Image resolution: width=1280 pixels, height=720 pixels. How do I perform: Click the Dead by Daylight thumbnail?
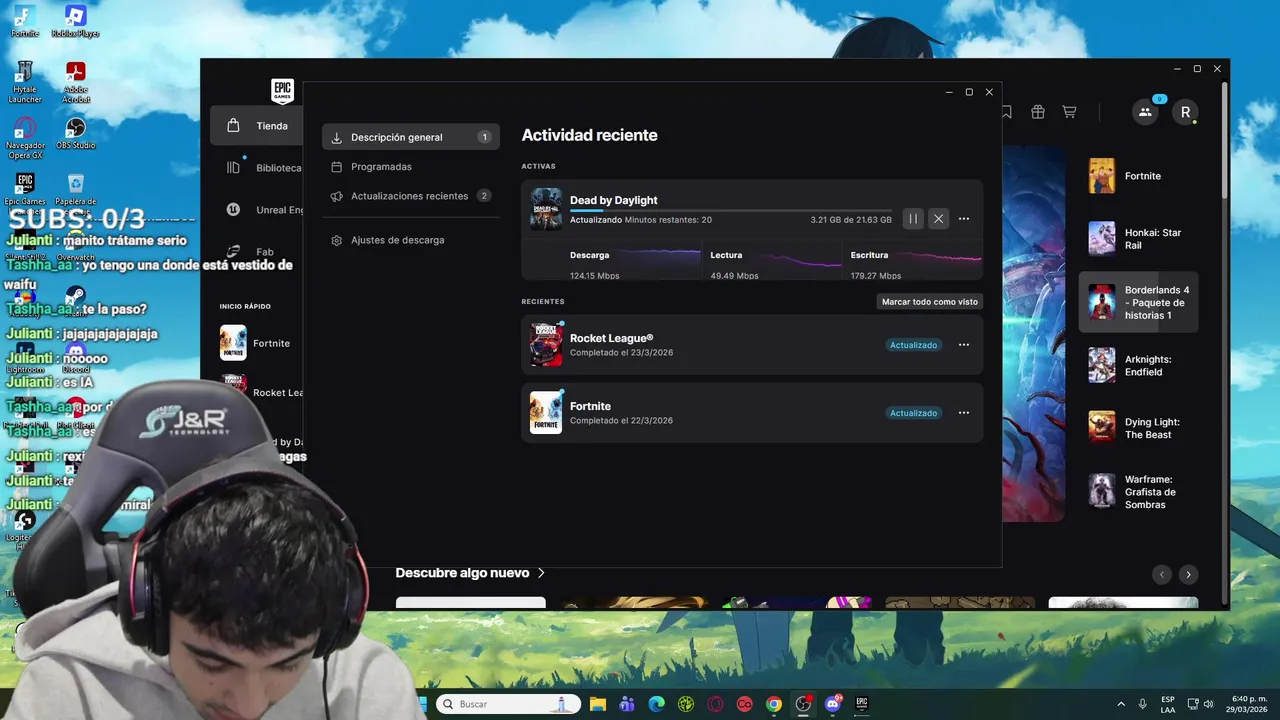coord(546,209)
